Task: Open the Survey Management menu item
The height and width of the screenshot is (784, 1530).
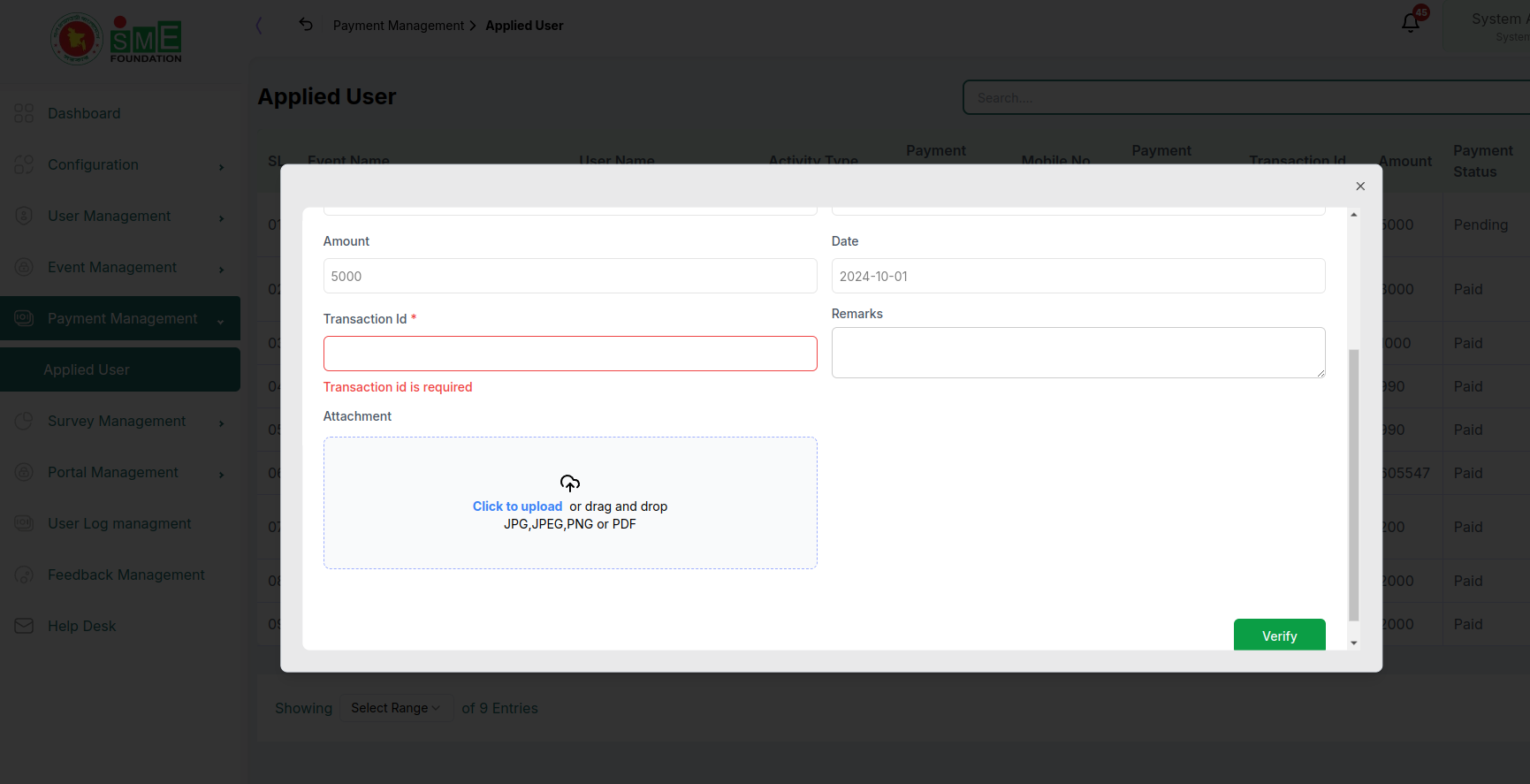Action: (x=120, y=421)
